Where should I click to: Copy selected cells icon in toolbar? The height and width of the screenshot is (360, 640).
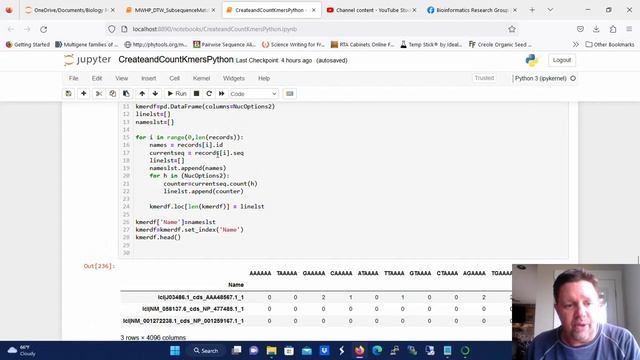(112, 93)
